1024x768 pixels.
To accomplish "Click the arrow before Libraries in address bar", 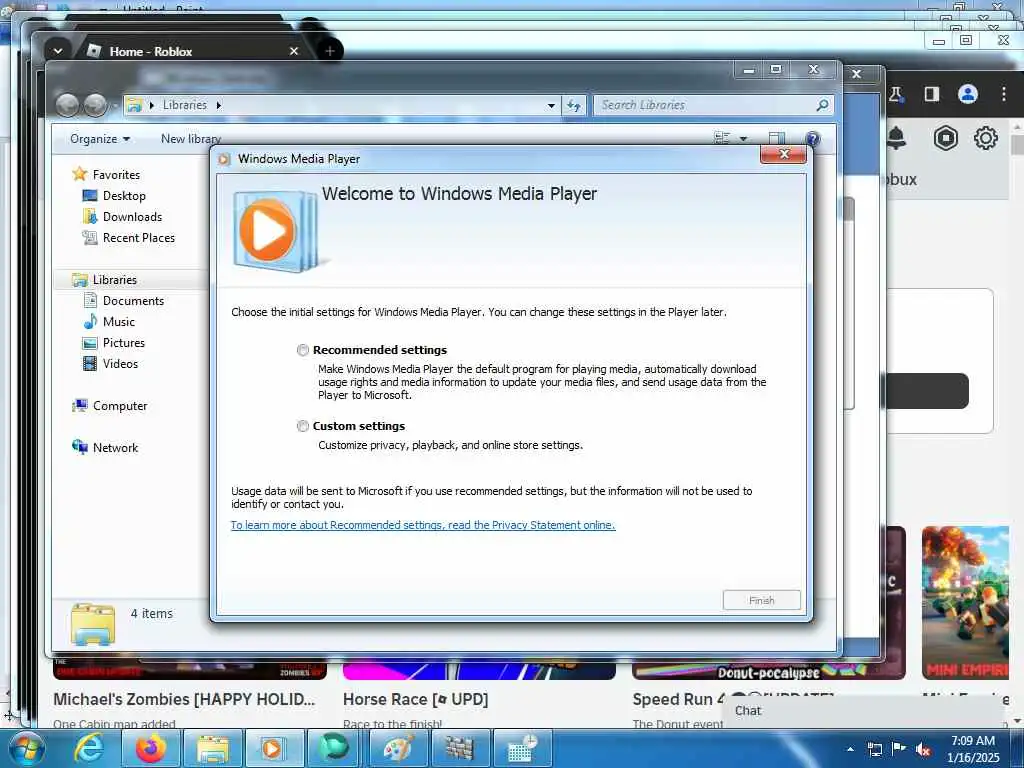I will click(x=152, y=105).
